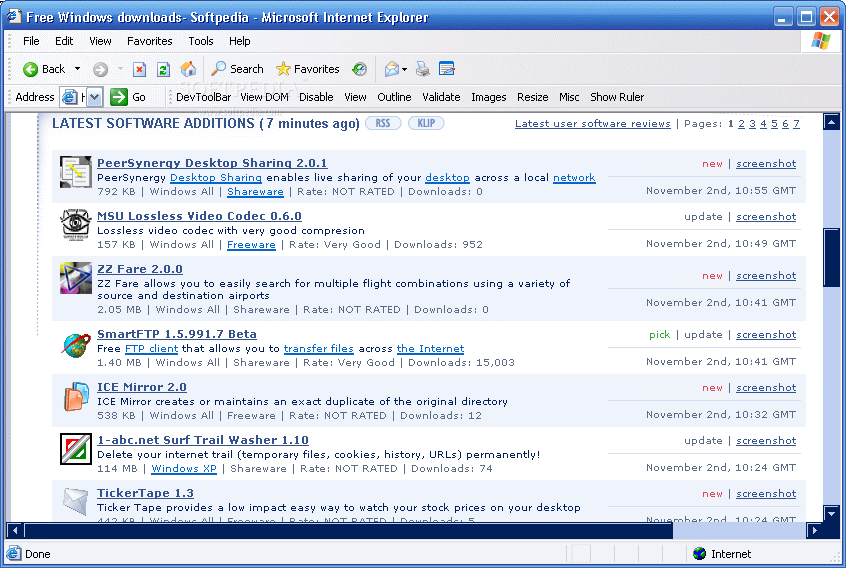Expand the Address bar dropdown

(95, 97)
